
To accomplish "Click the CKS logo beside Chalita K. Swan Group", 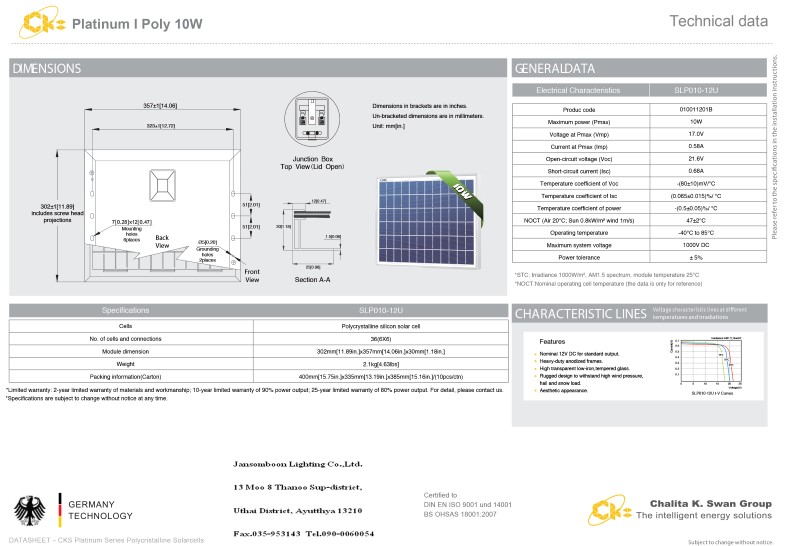I will pyautogui.click(x=609, y=510).
